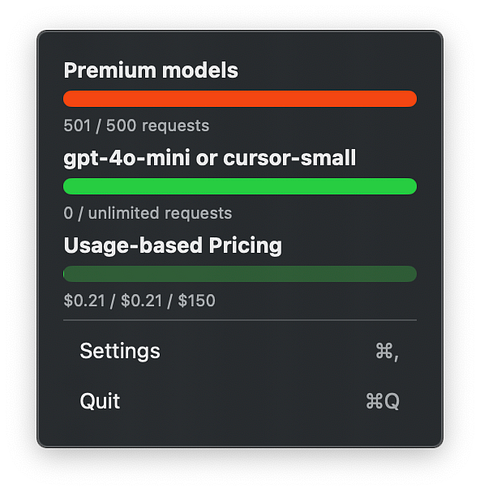Click the 501 count under Premium models
The width and height of the screenshot is (480, 491).
[x=77, y=126]
